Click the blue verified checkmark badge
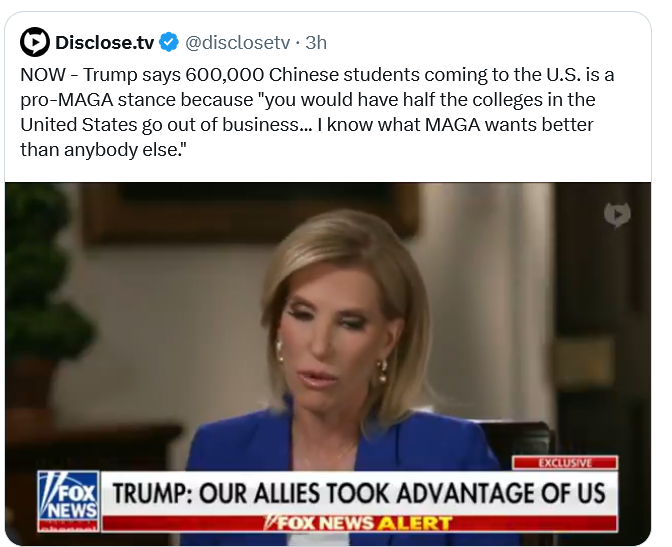Viewport: 672px width, 547px height. pyautogui.click(x=169, y=42)
